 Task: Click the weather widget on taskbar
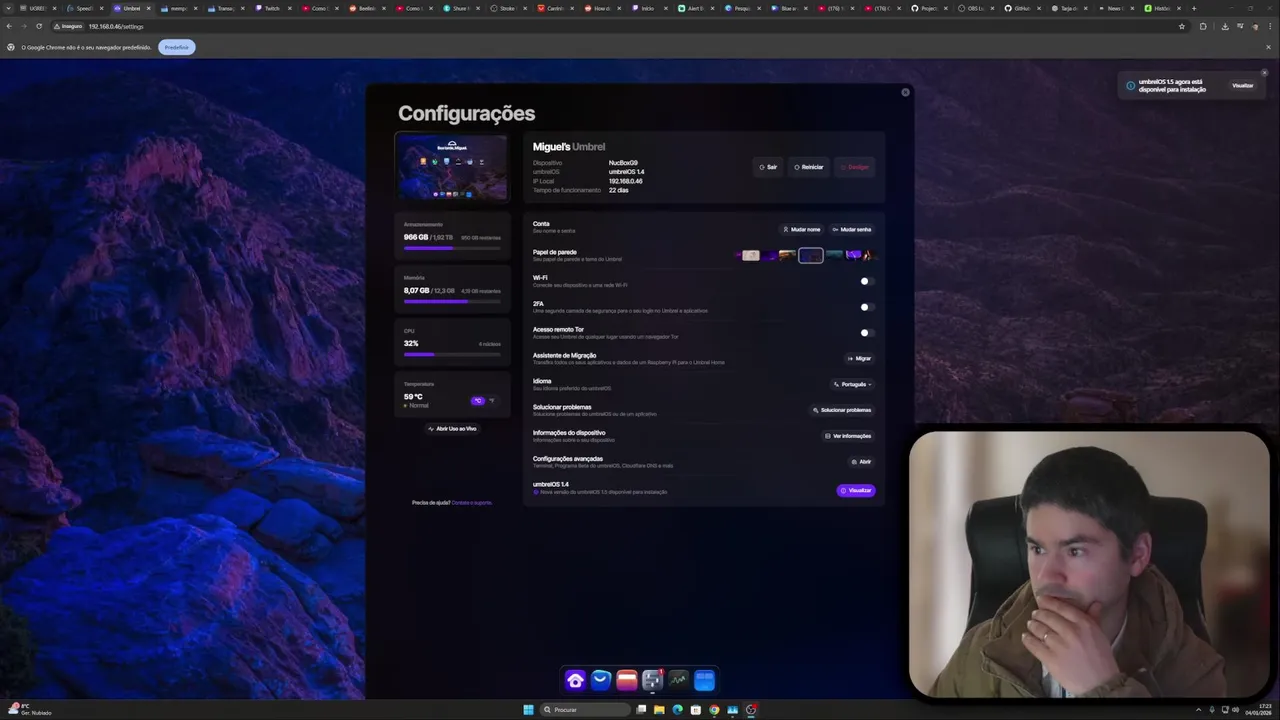click(x=30, y=710)
